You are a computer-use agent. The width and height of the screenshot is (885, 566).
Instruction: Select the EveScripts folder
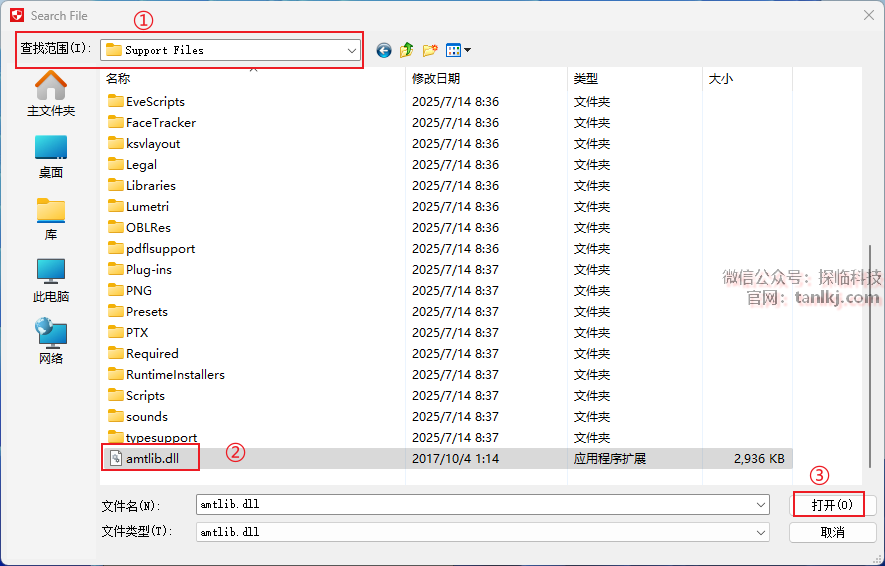coord(155,102)
